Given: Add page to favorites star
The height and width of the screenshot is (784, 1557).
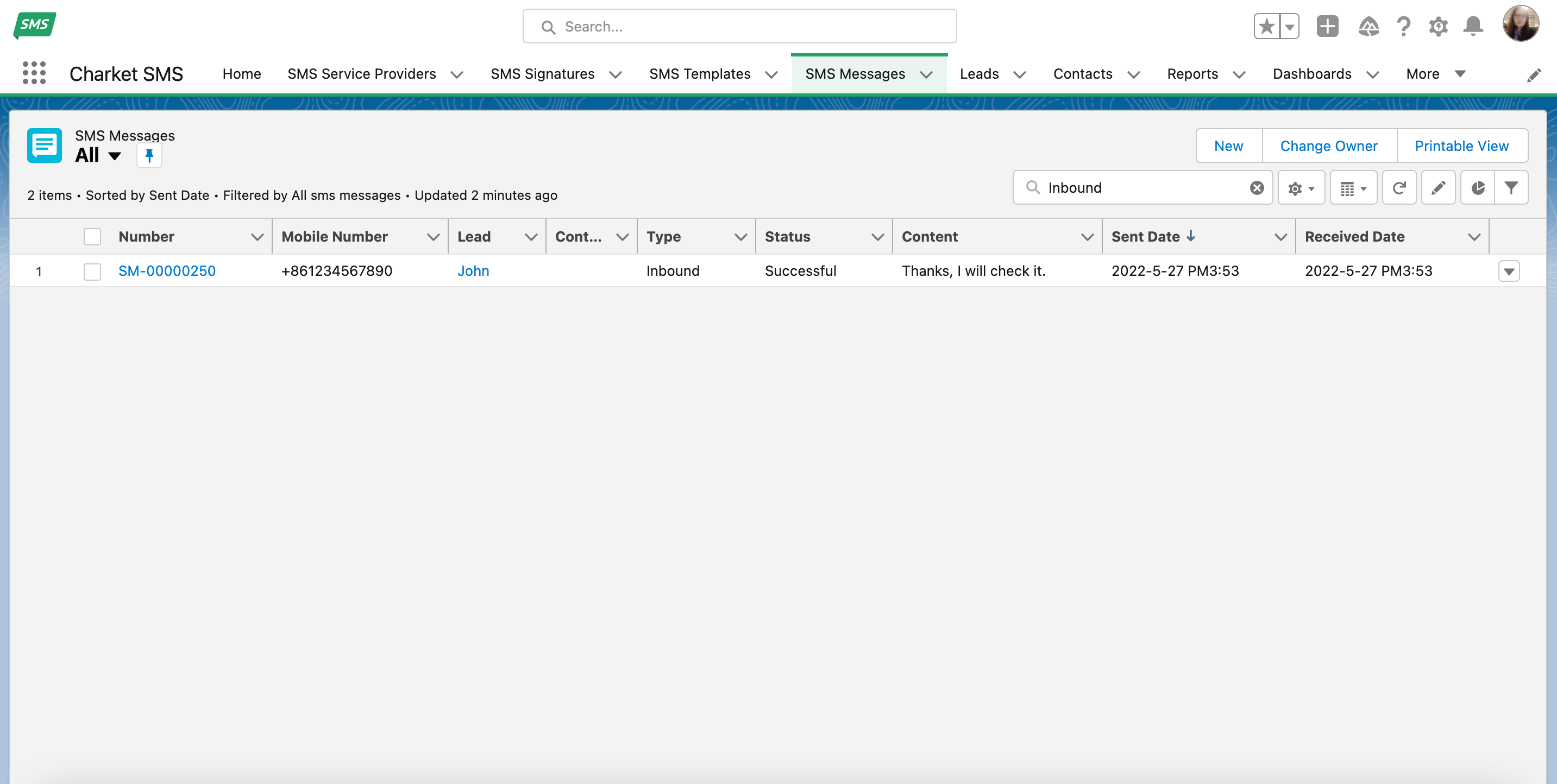Looking at the screenshot, I should point(1267,27).
